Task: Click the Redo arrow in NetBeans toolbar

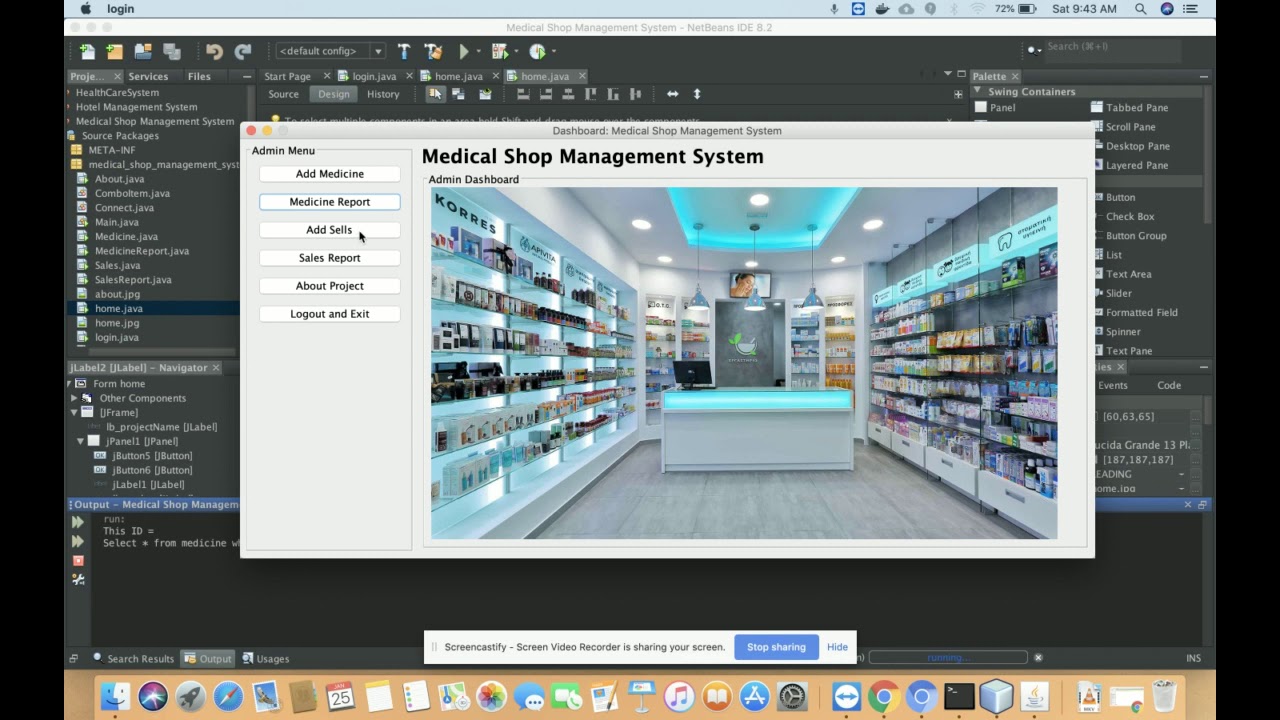Action: (x=242, y=51)
